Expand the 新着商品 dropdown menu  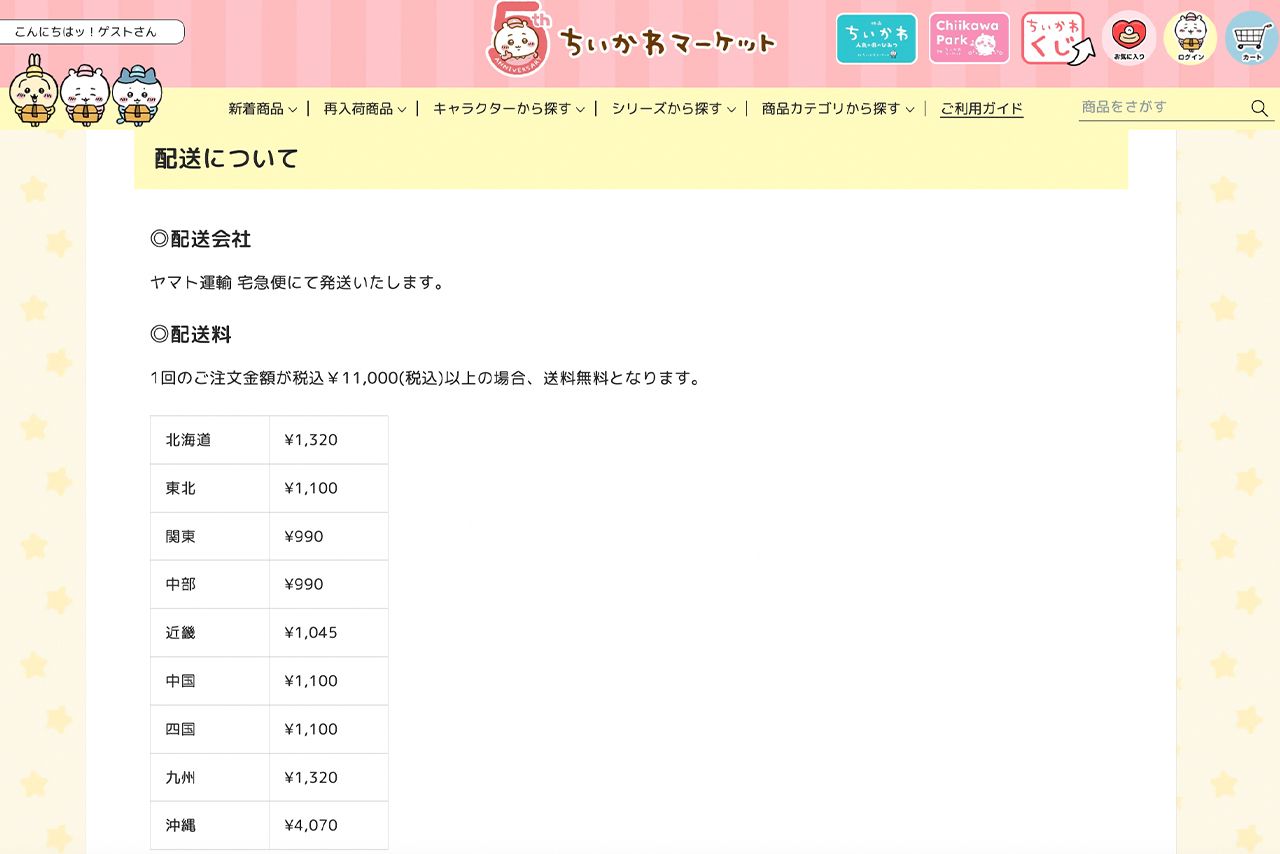point(262,109)
